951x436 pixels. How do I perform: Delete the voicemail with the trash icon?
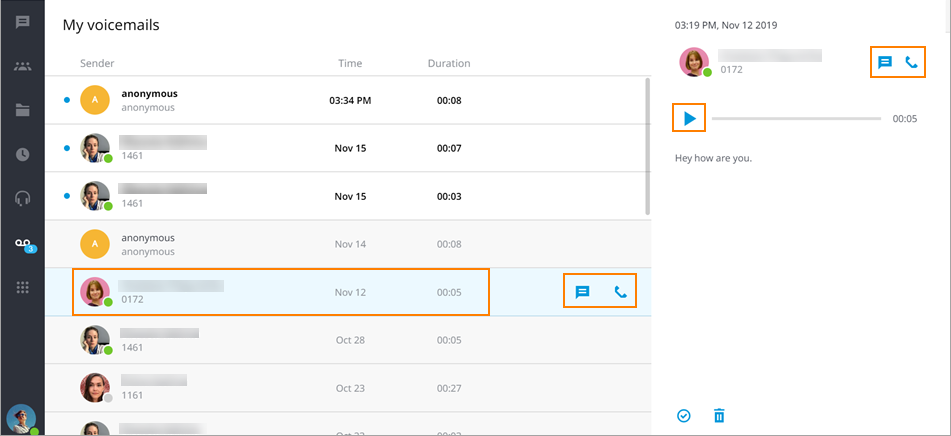pyautogui.click(x=719, y=416)
